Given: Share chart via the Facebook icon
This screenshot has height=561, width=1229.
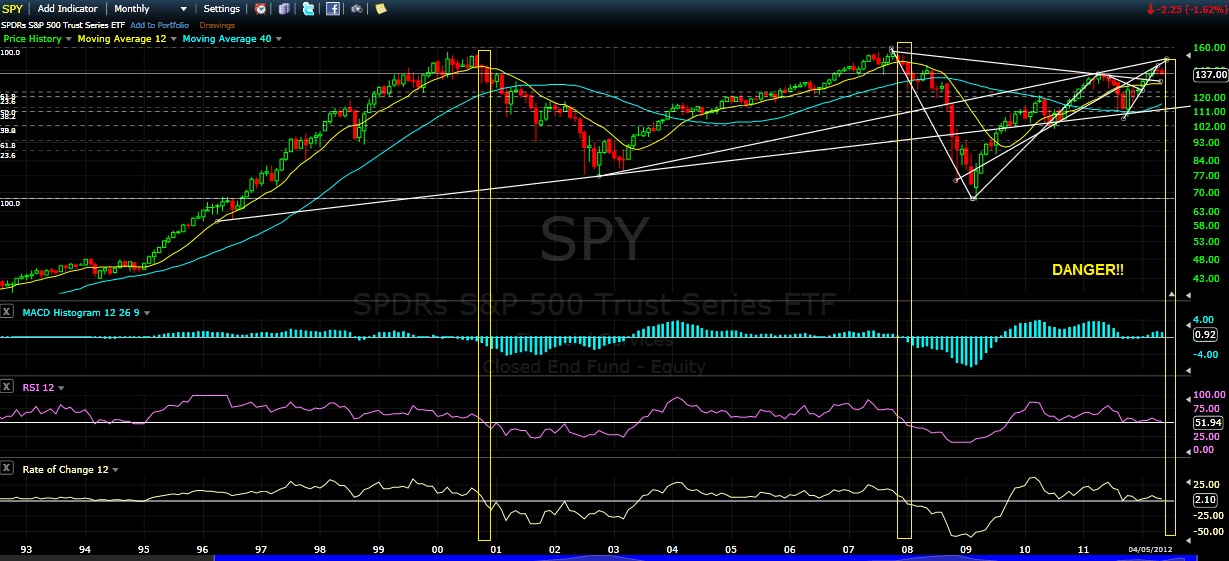Looking at the screenshot, I should 333,9.
